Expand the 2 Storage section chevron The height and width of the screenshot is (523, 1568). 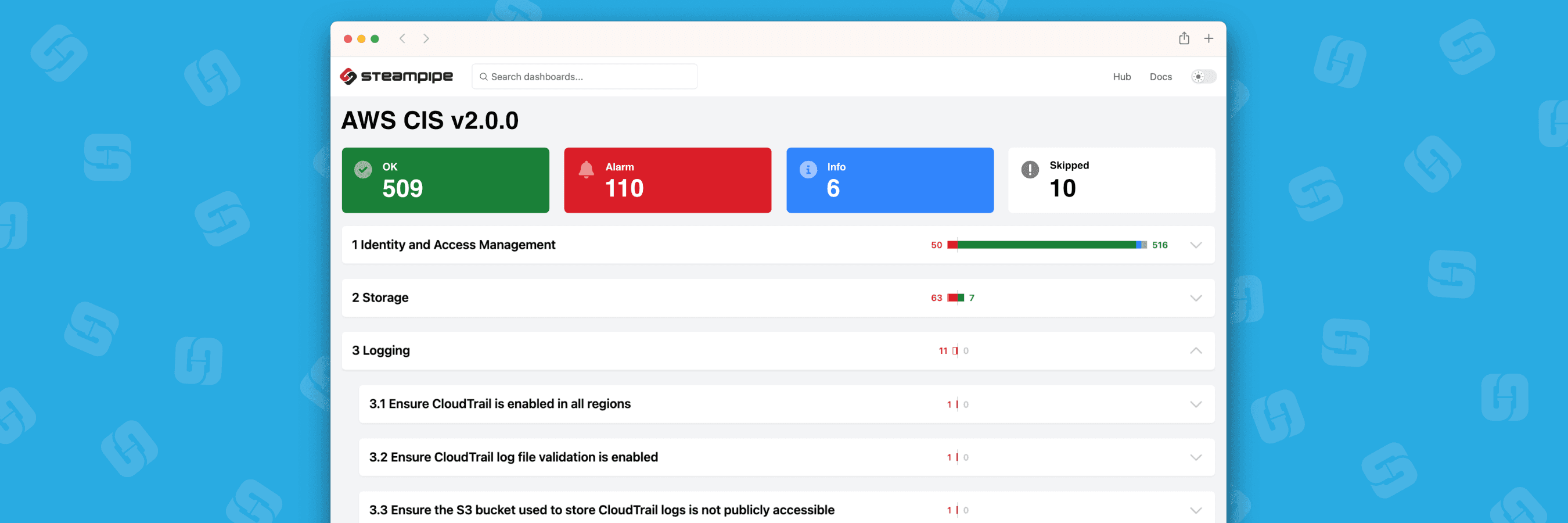point(1196,298)
